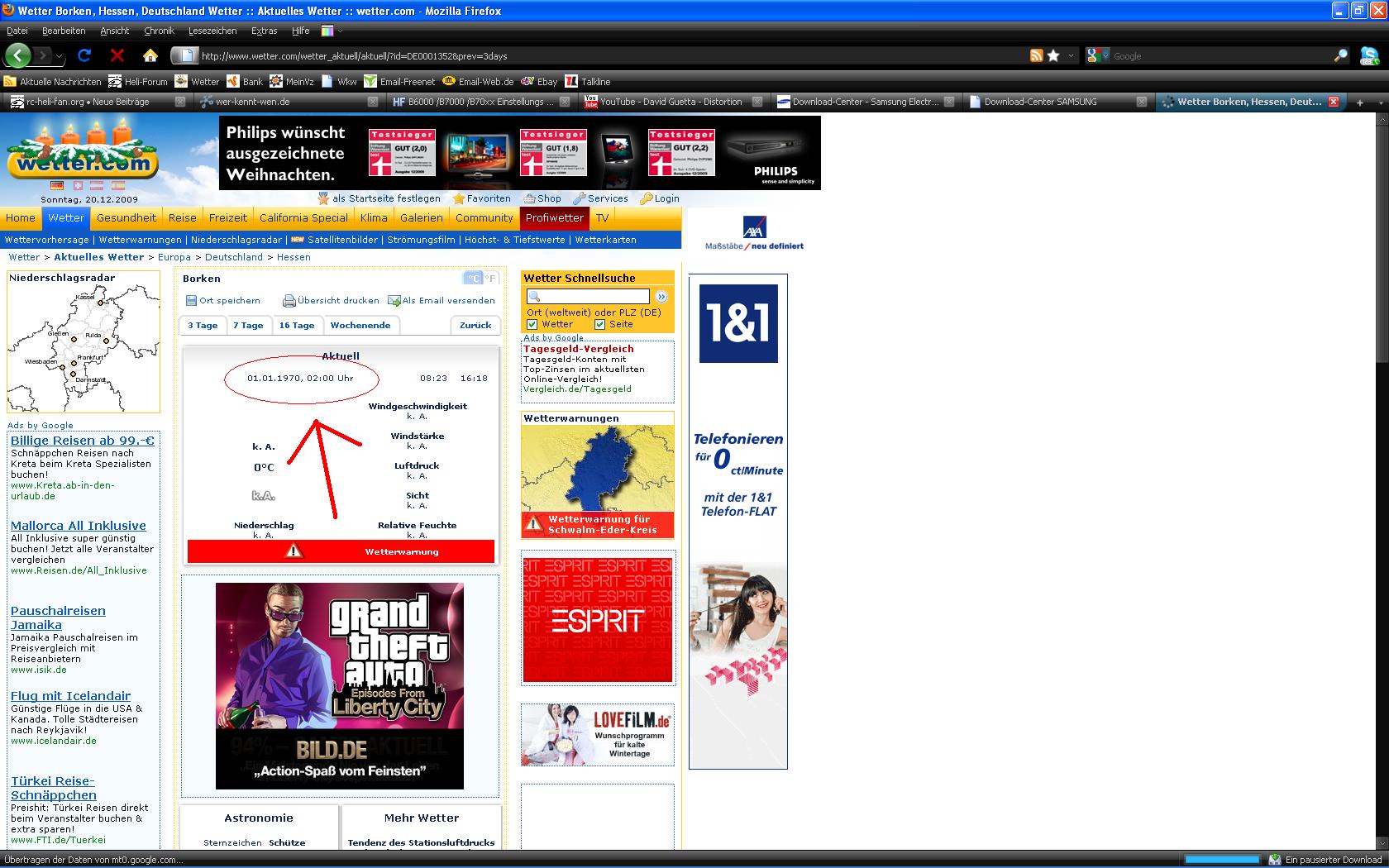The width and height of the screenshot is (1389, 868).
Task: Open the back/forward history dropdown arrow
Action: click(60, 55)
